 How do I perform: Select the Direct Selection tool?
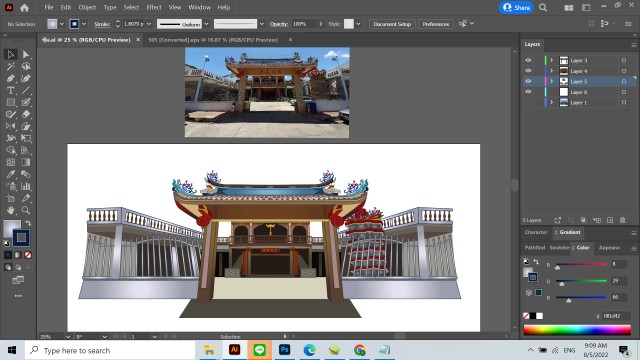coord(26,54)
